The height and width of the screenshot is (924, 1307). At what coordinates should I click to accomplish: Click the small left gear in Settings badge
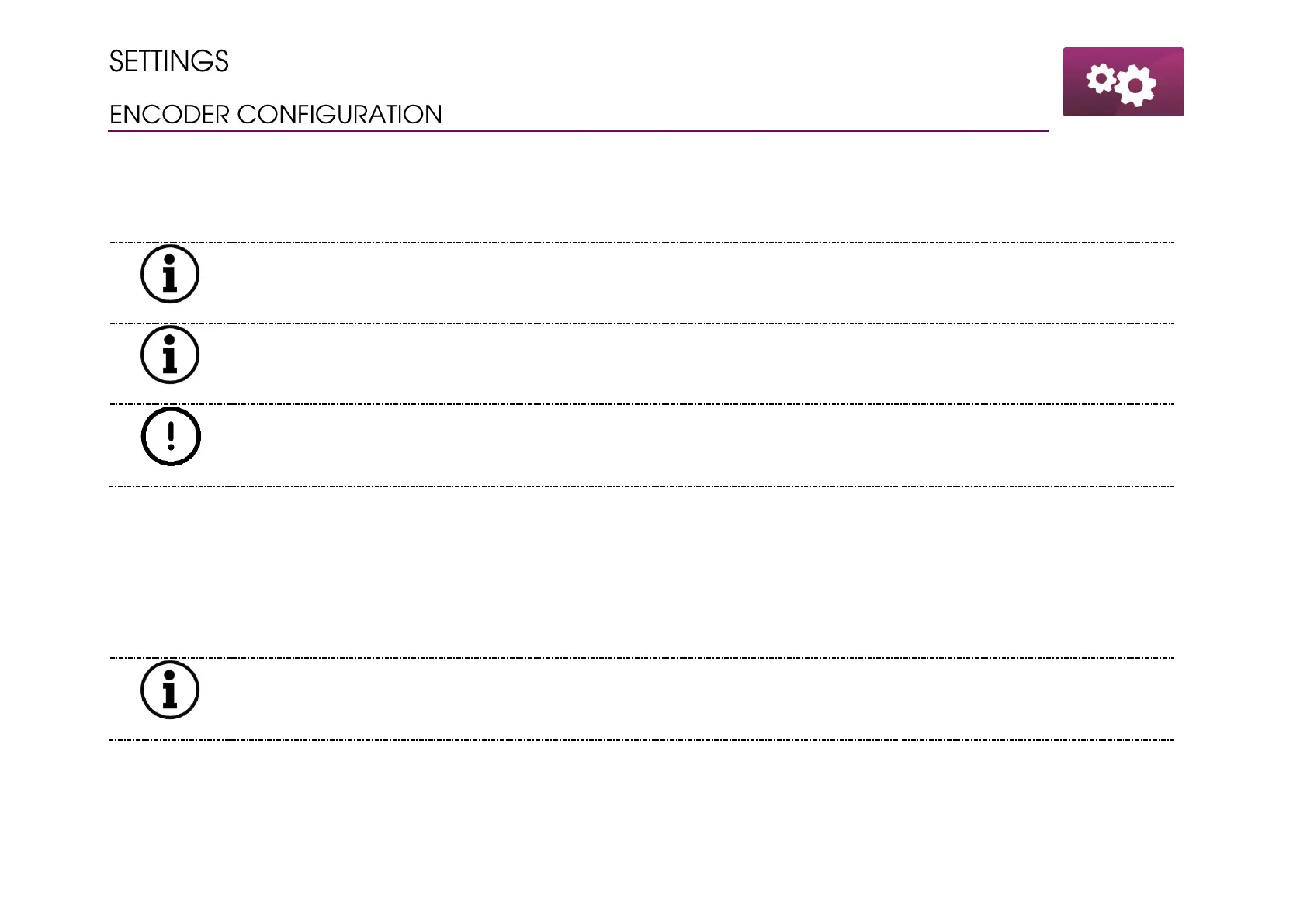pyautogui.click(x=1100, y=78)
